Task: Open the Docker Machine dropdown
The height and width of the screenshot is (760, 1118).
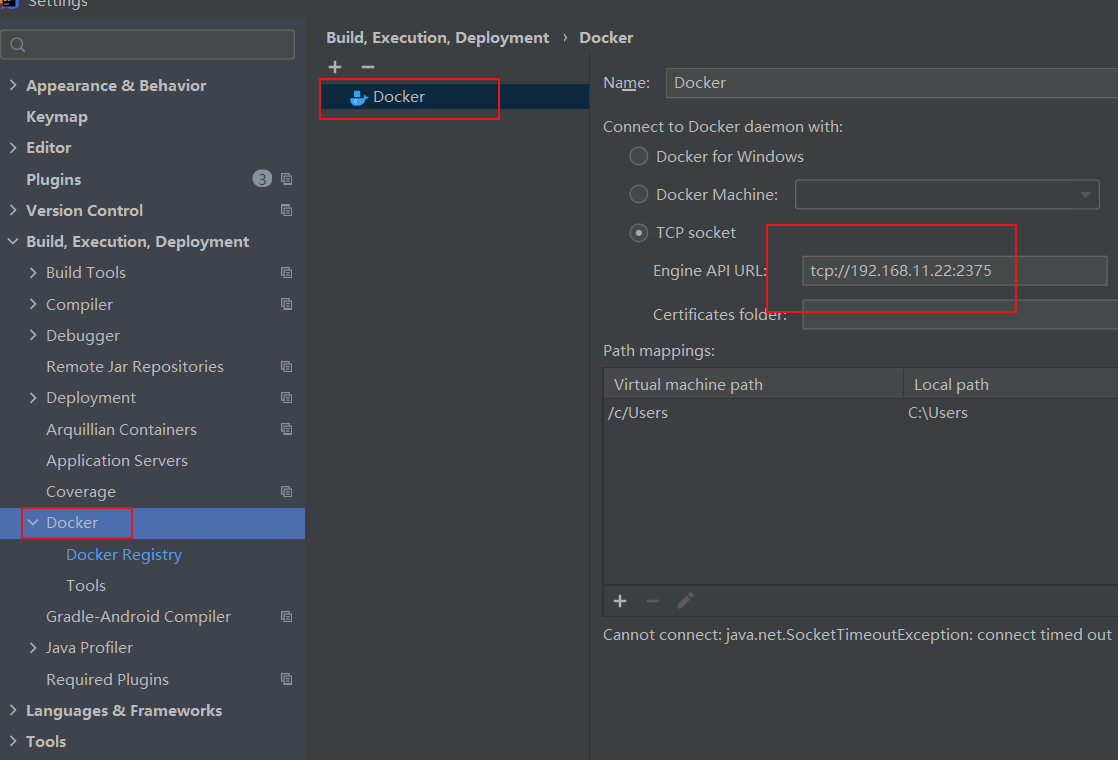Action: pyautogui.click(x=946, y=194)
